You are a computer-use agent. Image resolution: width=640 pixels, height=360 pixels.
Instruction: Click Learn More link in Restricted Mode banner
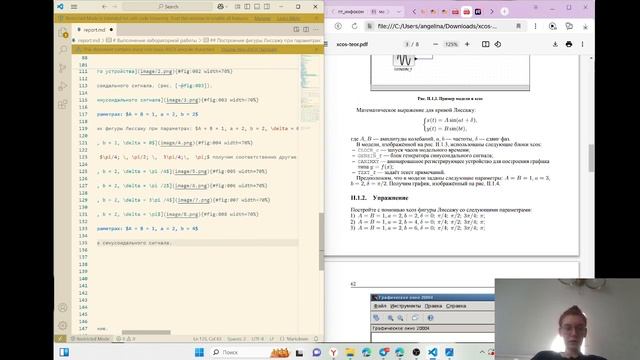[288, 18]
